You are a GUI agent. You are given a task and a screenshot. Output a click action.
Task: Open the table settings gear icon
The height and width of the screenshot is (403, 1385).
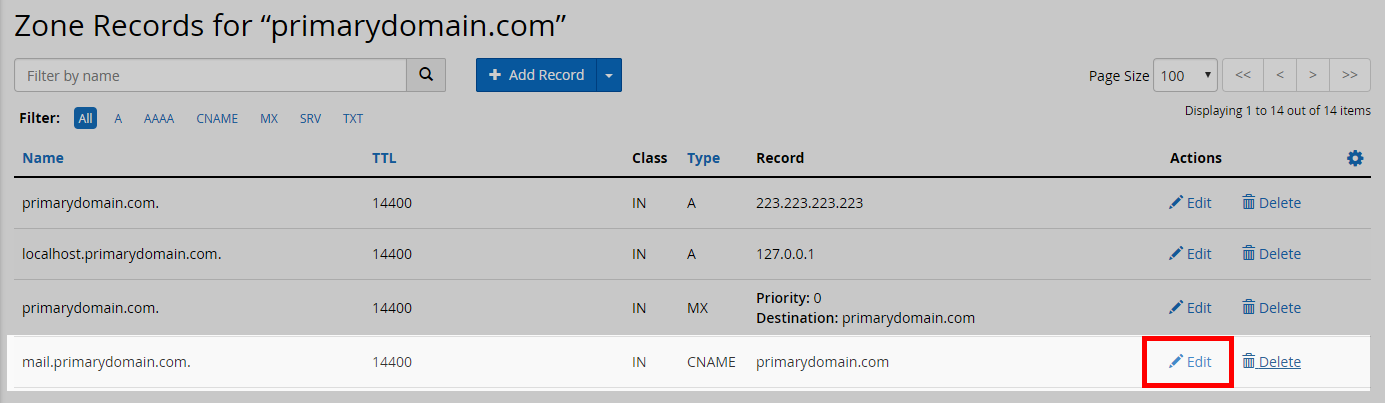click(1355, 158)
